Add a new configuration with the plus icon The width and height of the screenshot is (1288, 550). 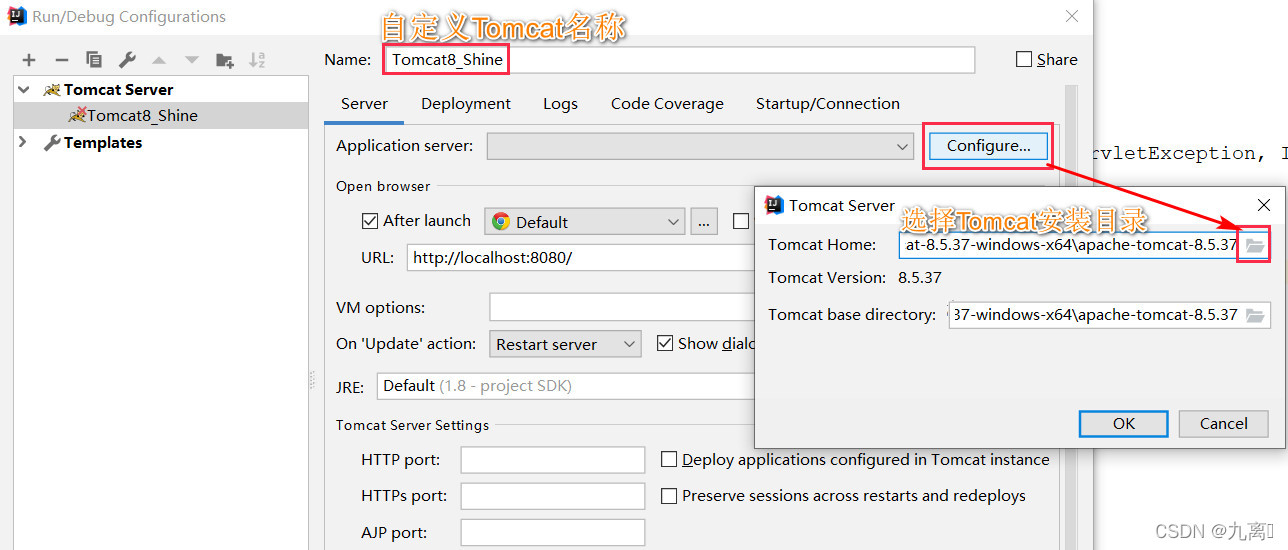[29, 60]
